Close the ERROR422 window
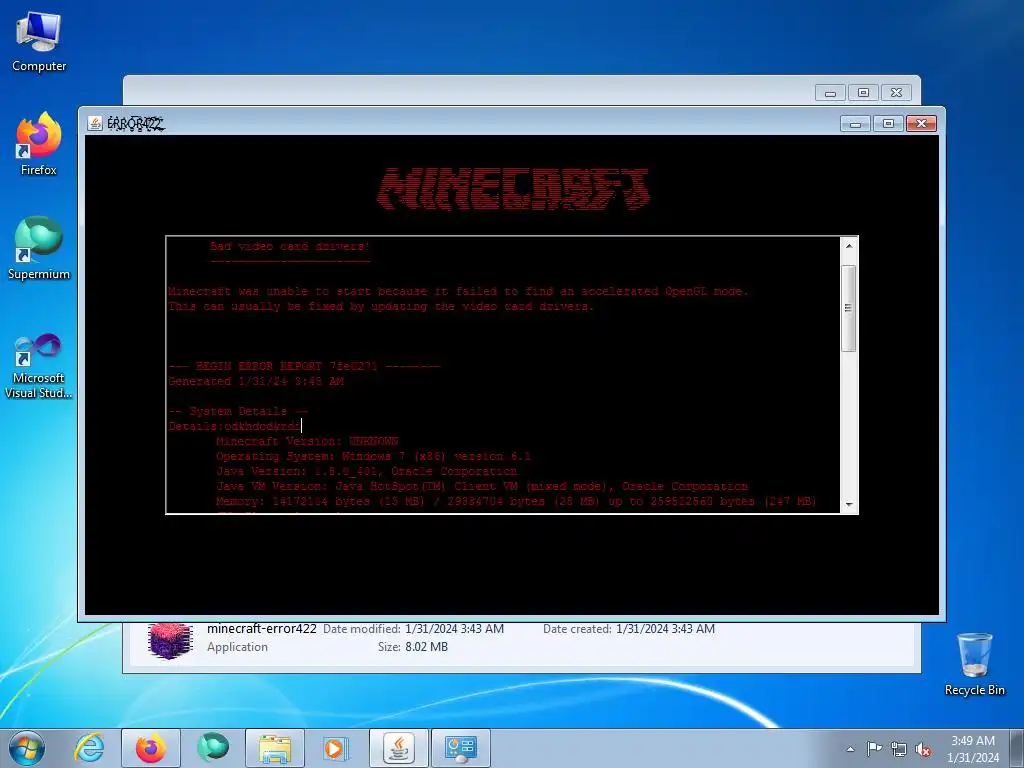The height and width of the screenshot is (768, 1024). (x=921, y=123)
